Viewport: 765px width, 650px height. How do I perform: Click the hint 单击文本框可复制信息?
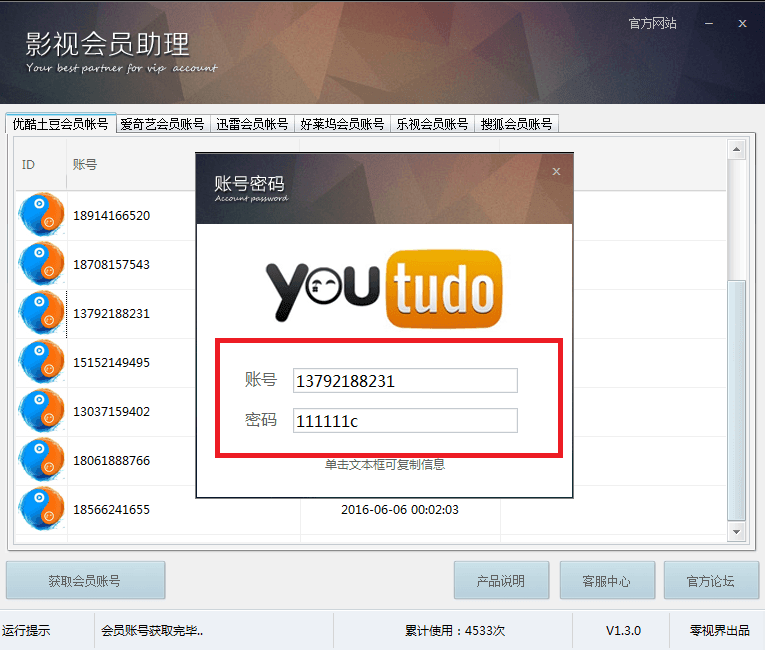point(384,464)
